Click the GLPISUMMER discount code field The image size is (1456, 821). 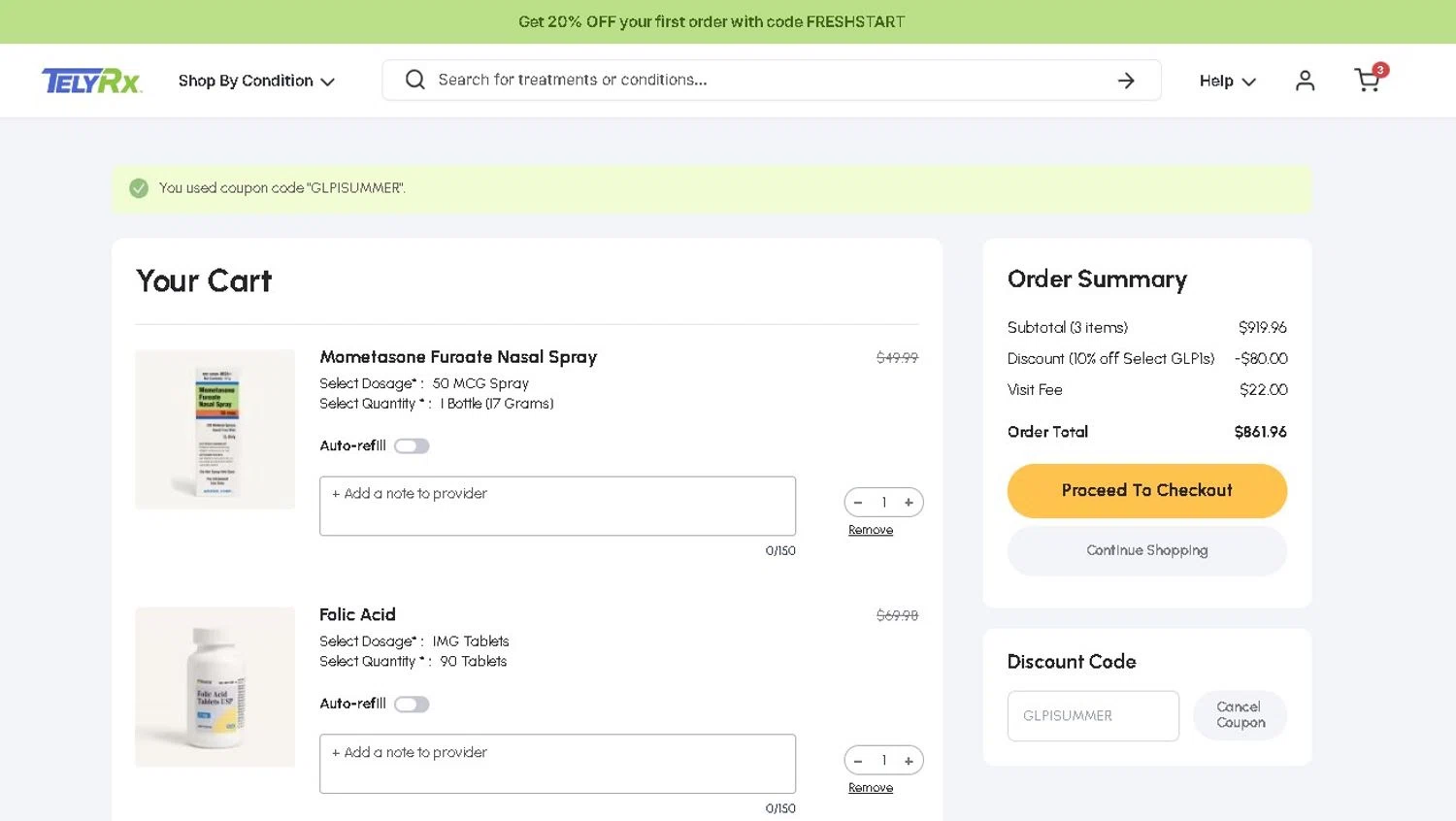[1093, 716]
